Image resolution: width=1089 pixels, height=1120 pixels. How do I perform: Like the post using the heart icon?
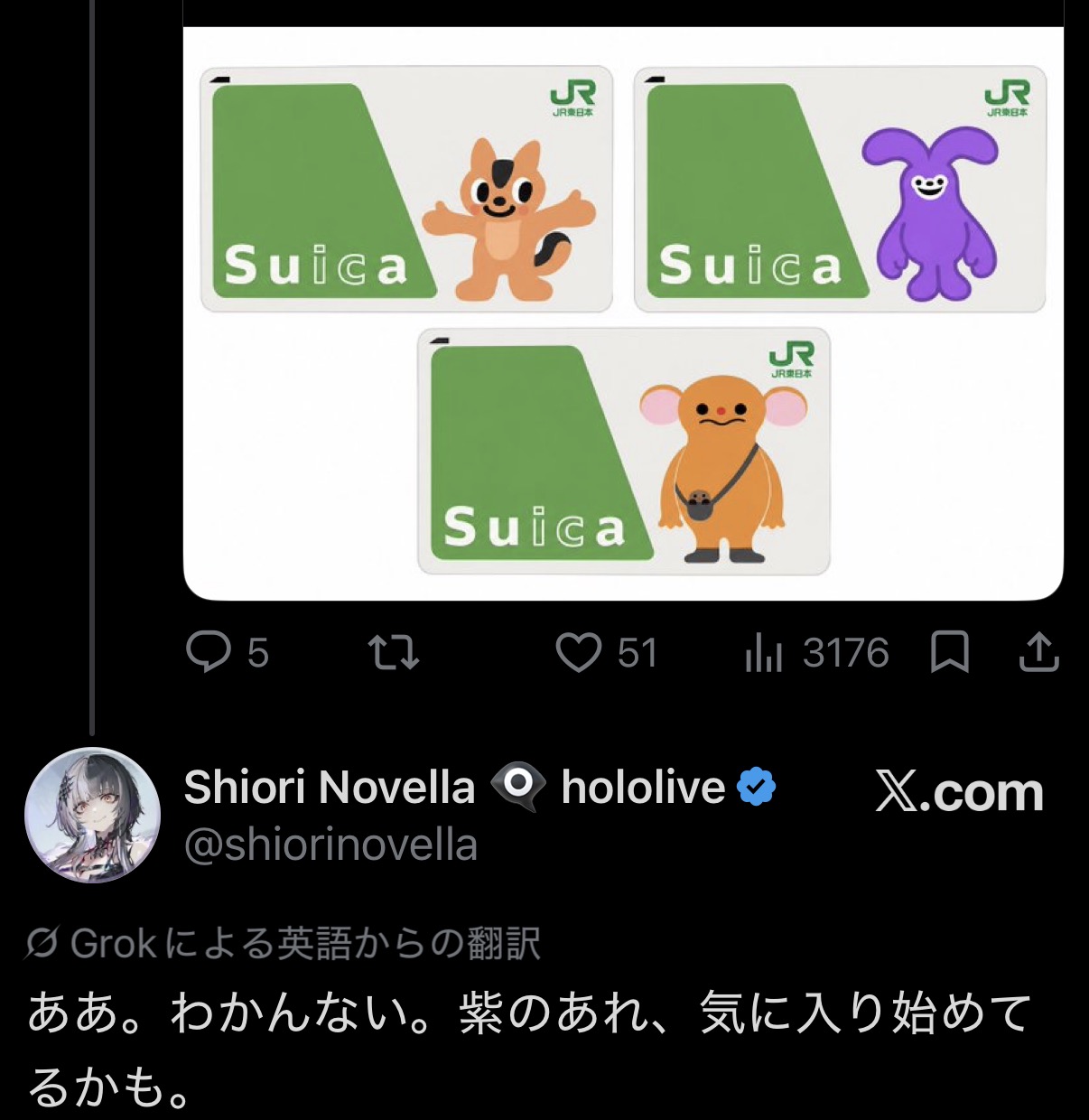pyautogui.click(x=578, y=652)
